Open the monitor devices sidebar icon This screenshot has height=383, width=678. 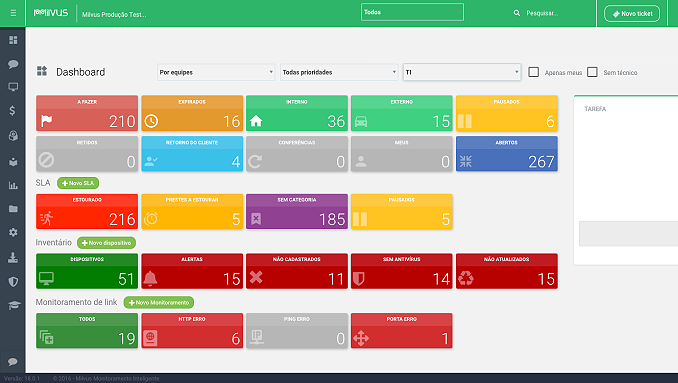(13, 87)
